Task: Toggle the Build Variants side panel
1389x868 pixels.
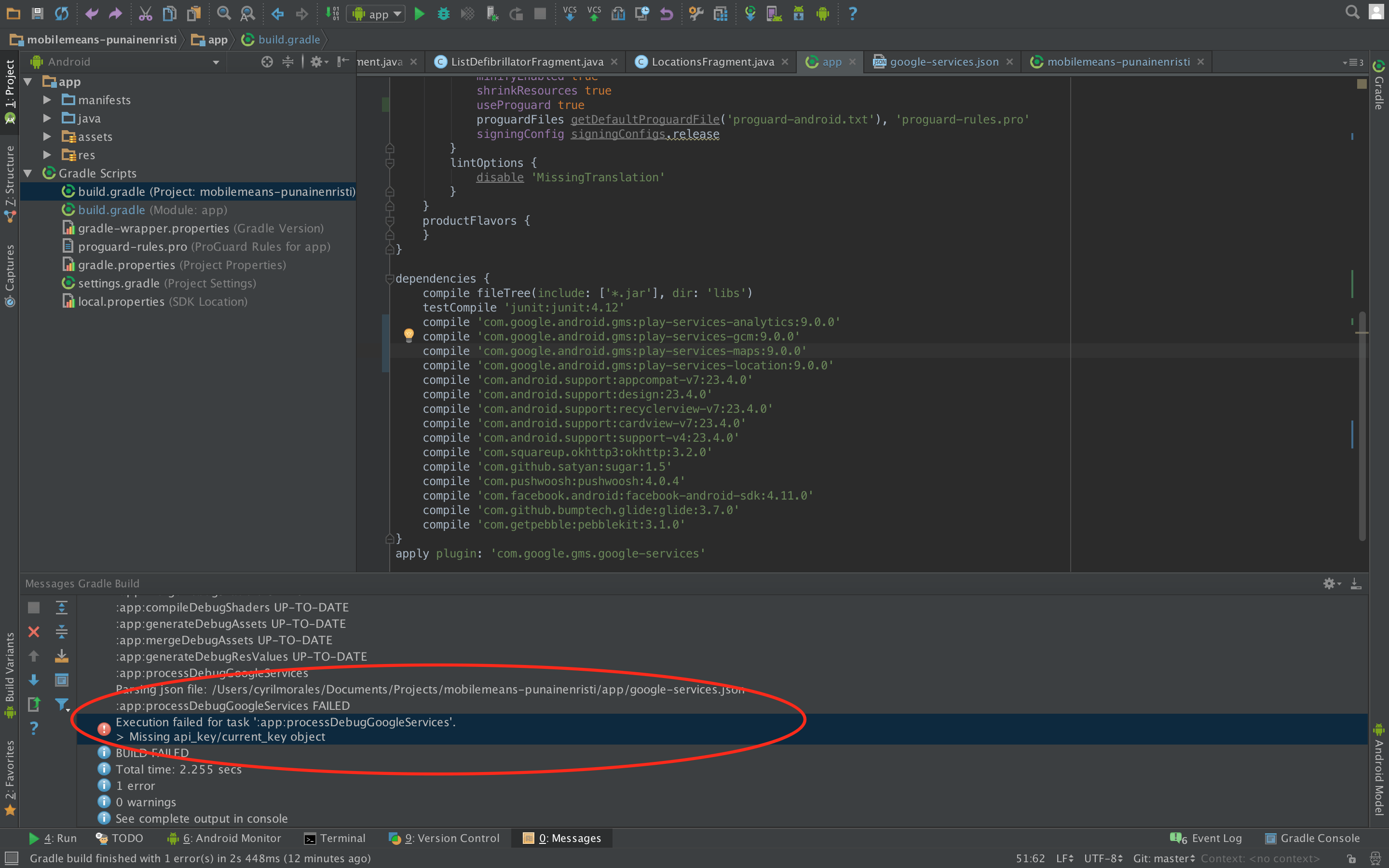Action: (x=10, y=675)
